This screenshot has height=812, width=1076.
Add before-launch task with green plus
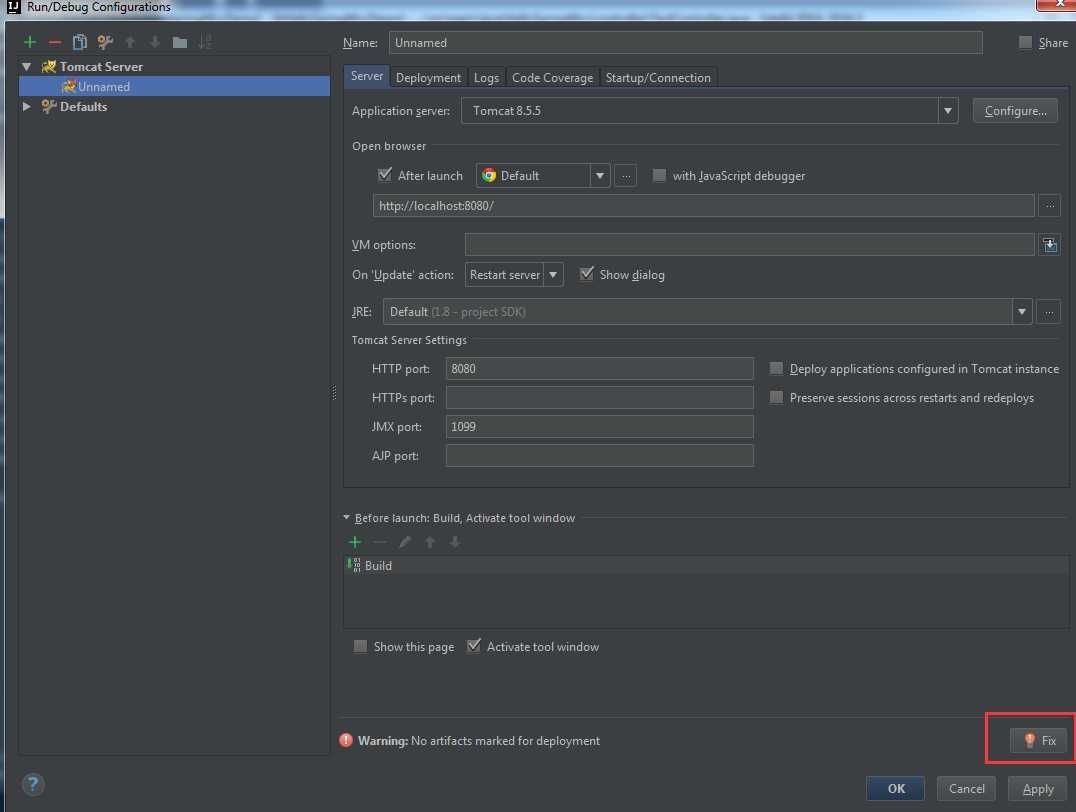point(355,542)
